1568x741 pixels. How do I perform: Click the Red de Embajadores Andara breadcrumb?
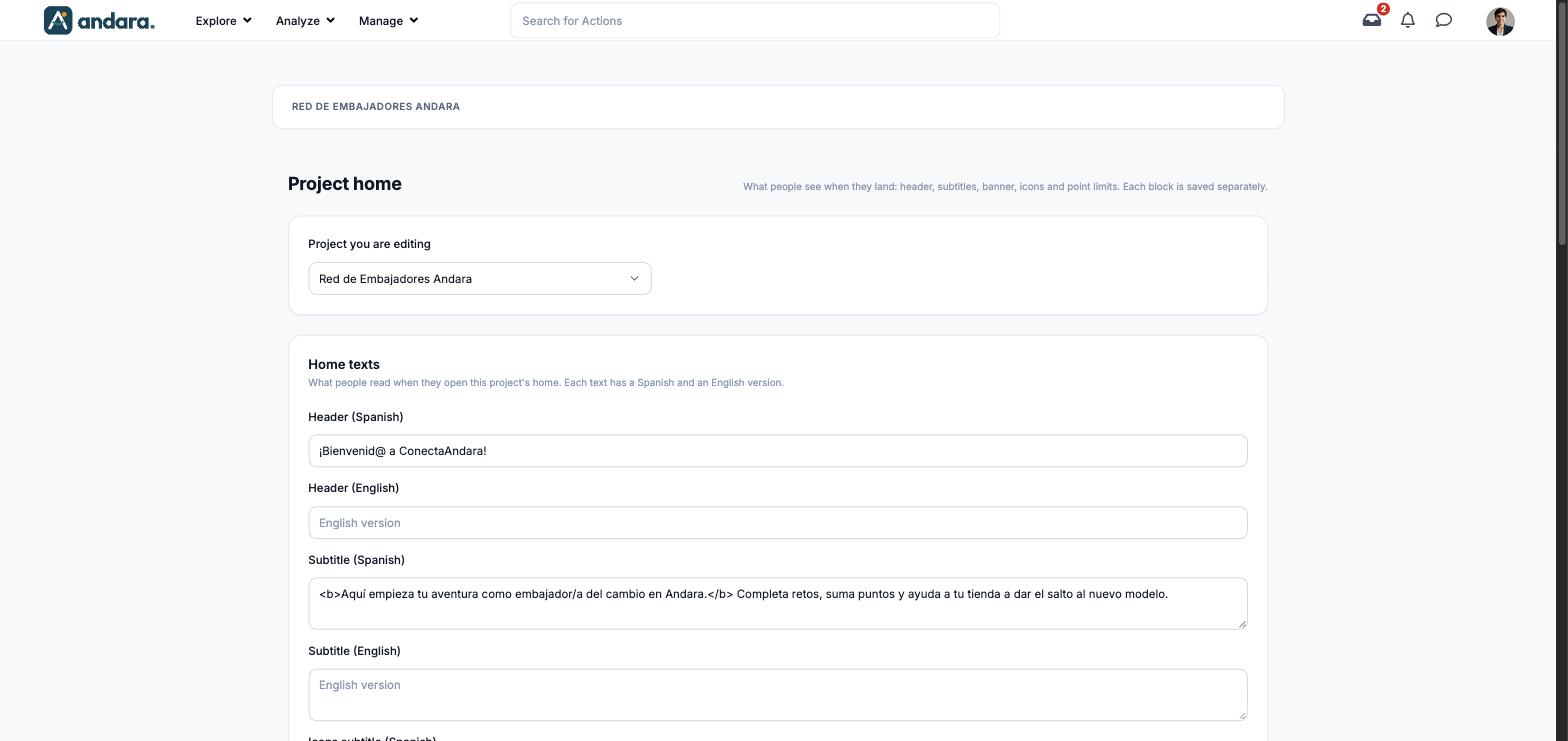pyautogui.click(x=376, y=106)
